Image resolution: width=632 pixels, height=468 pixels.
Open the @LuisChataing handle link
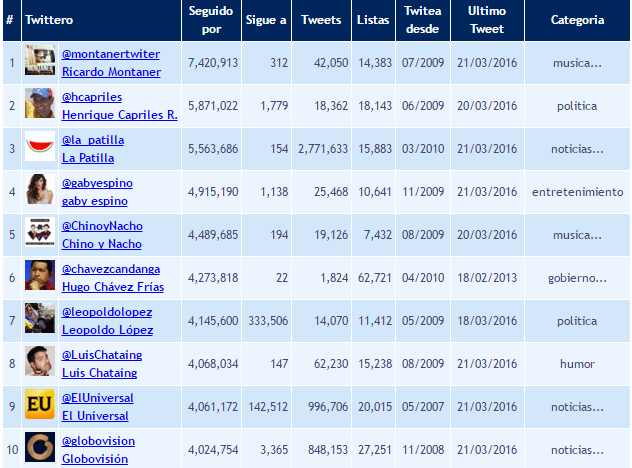(102, 355)
